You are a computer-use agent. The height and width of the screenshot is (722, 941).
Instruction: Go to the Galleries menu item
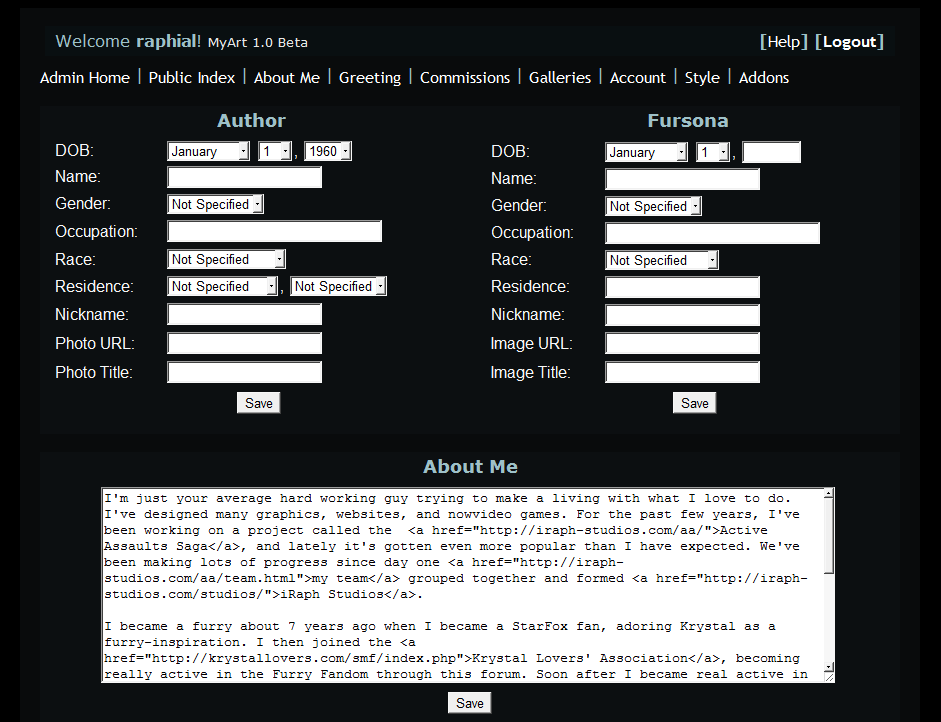[x=559, y=77]
